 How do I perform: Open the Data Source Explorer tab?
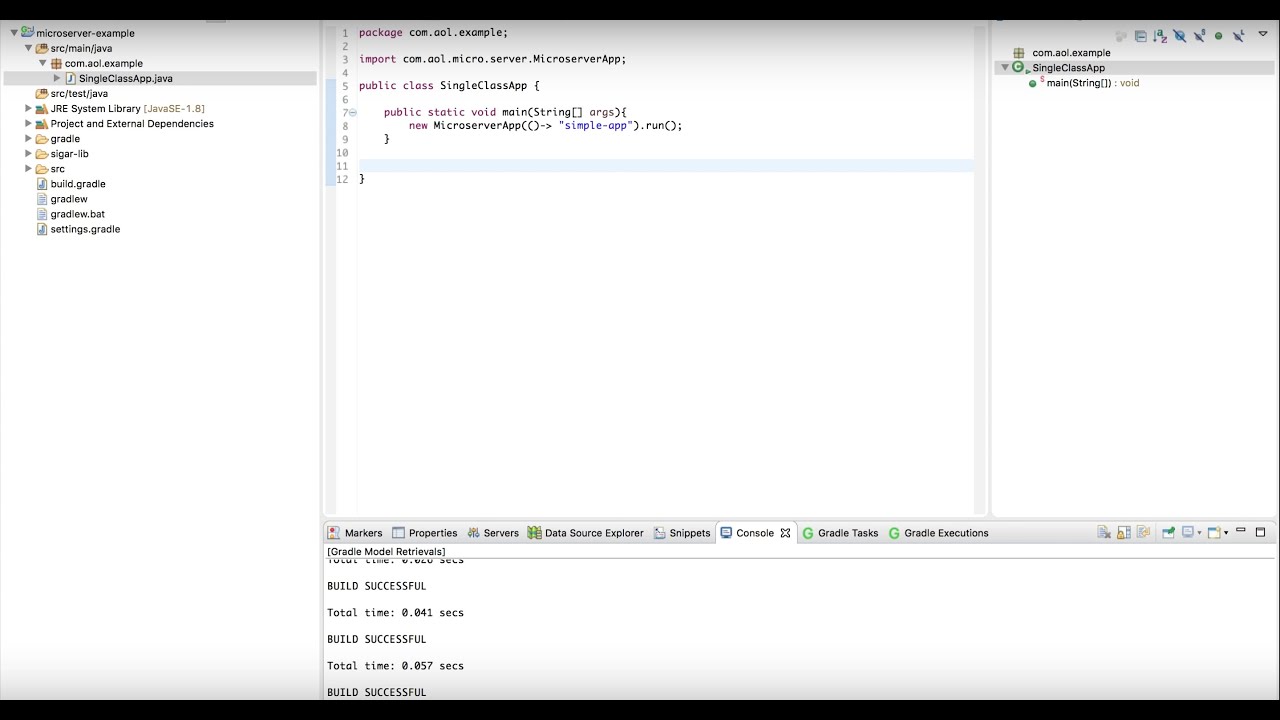pos(586,533)
